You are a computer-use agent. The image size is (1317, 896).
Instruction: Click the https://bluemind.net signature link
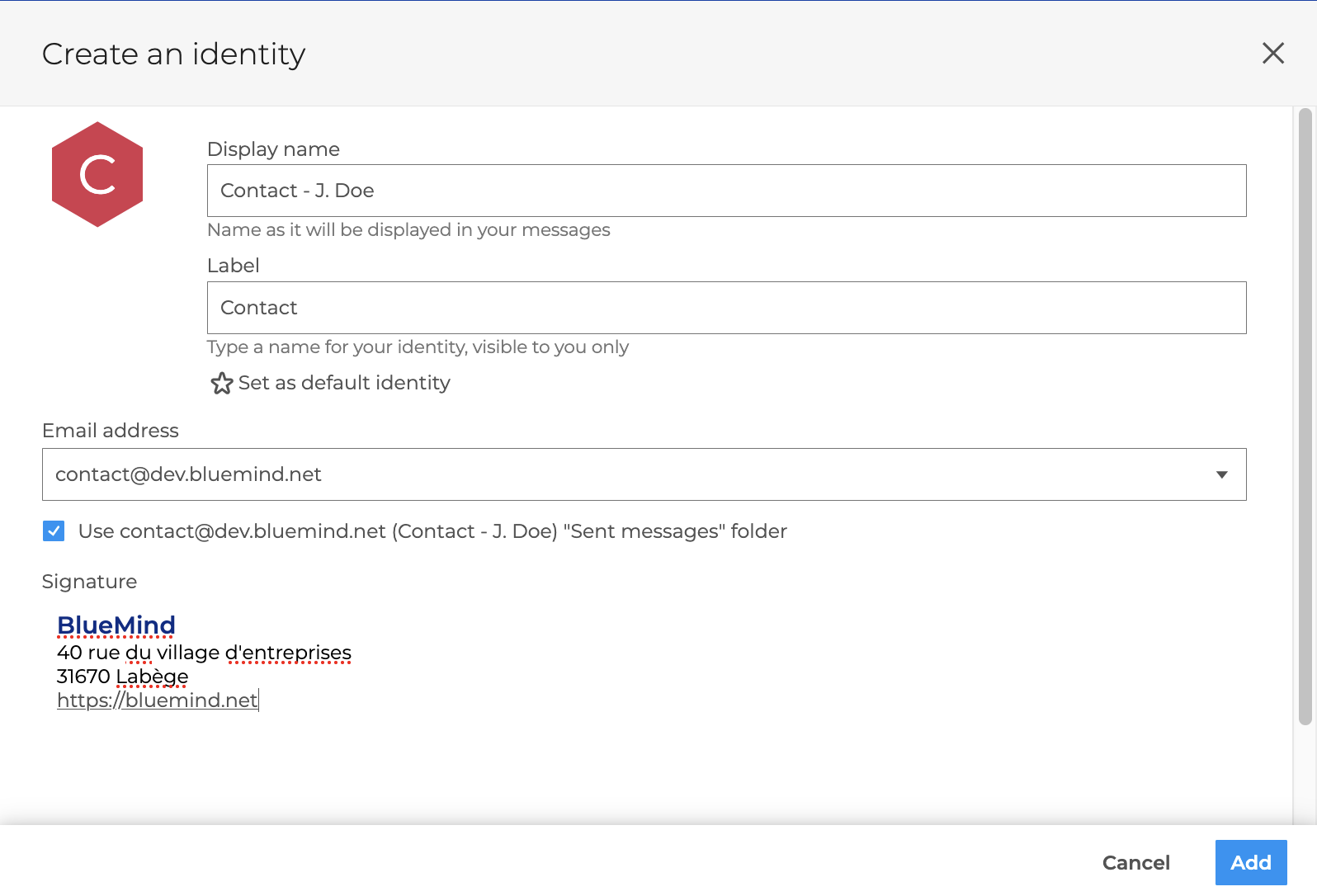coord(157,700)
